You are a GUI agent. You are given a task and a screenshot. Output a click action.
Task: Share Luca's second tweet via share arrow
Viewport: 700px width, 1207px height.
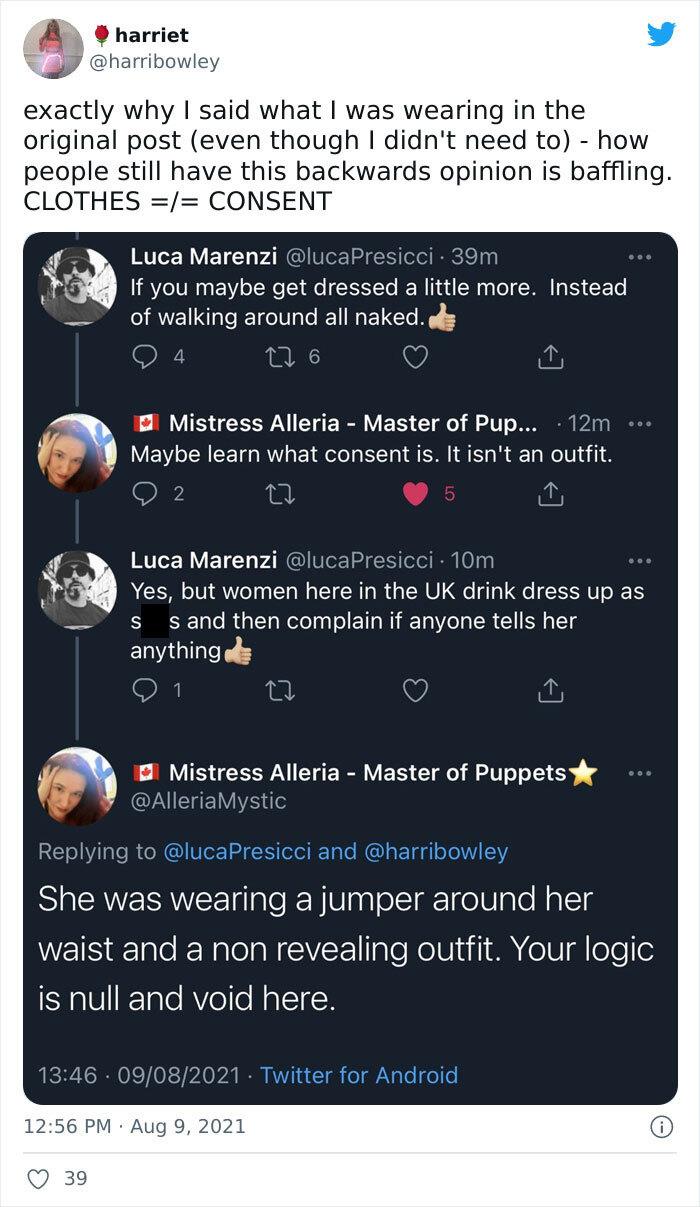(x=550, y=688)
